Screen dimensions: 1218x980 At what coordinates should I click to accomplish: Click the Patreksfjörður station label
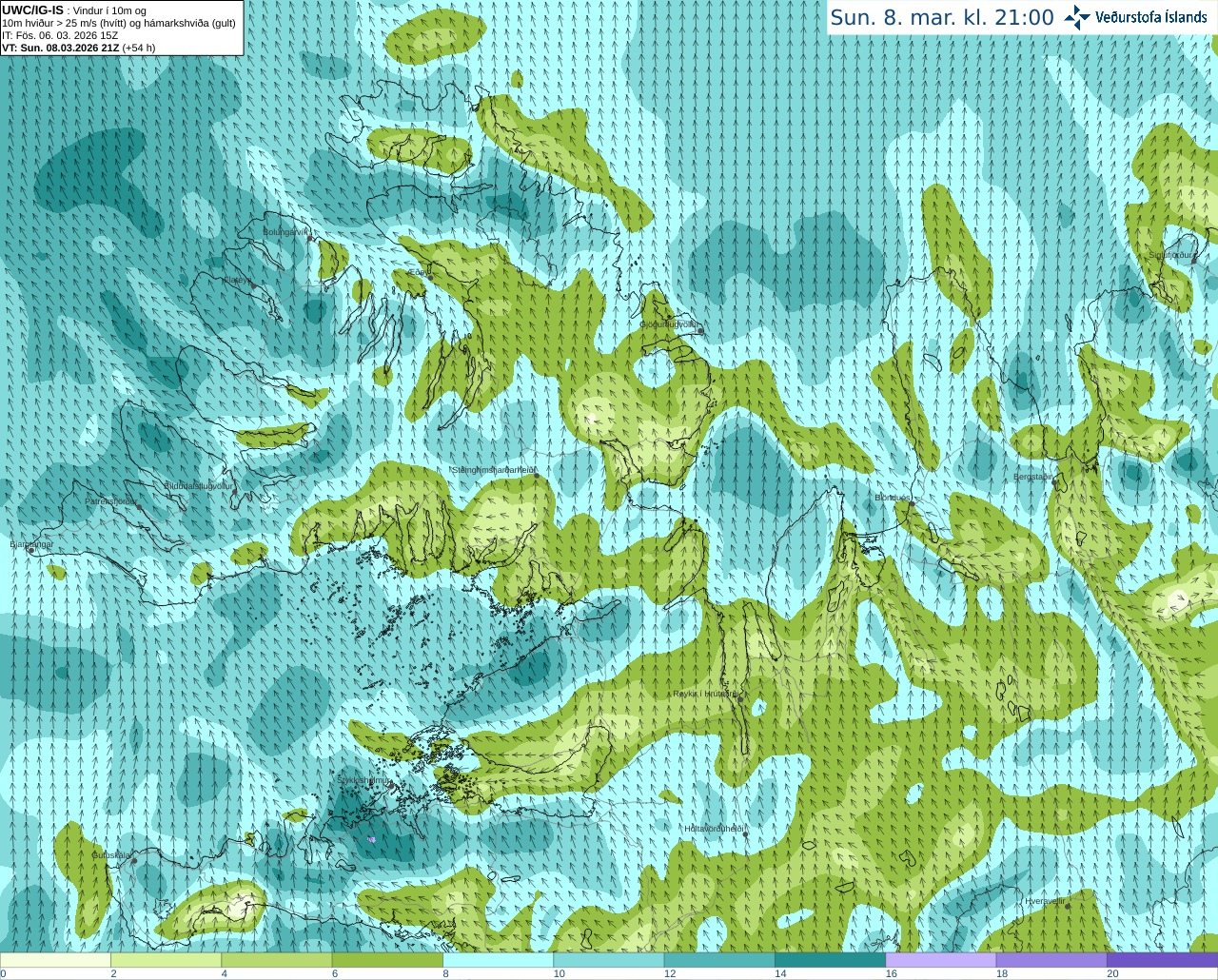pos(111,500)
